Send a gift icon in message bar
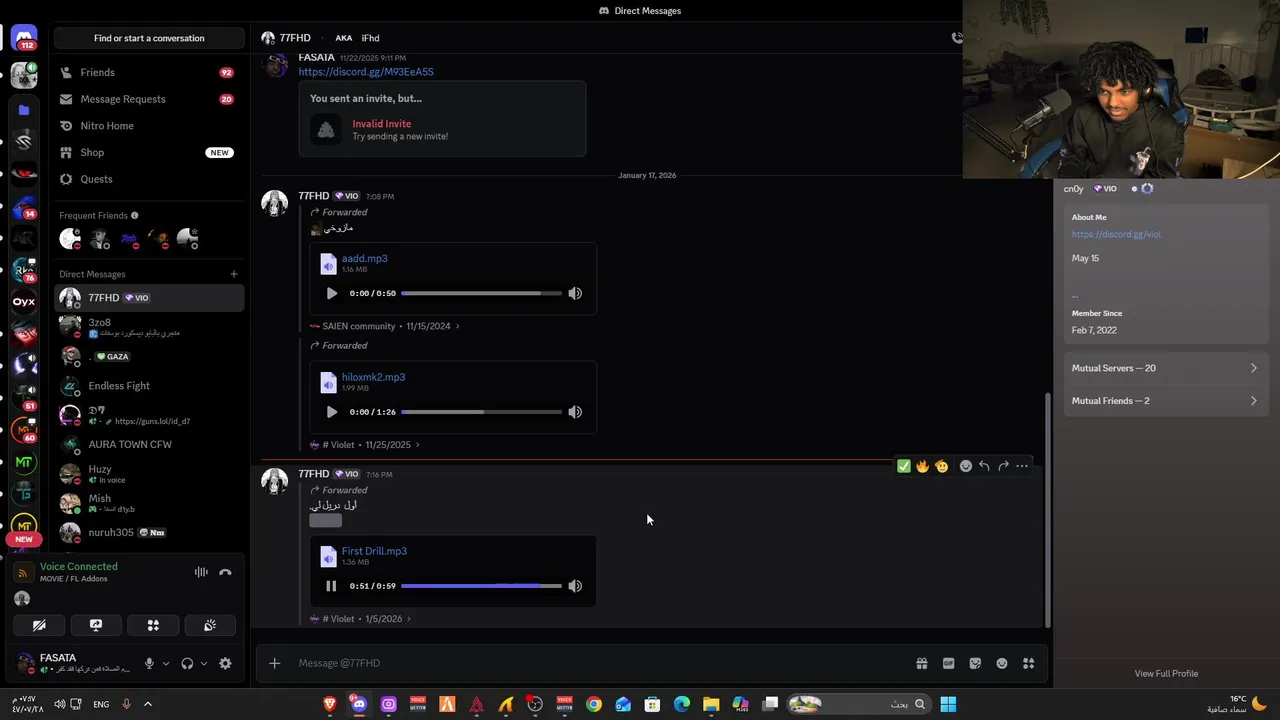The height and width of the screenshot is (720, 1280). (922, 663)
